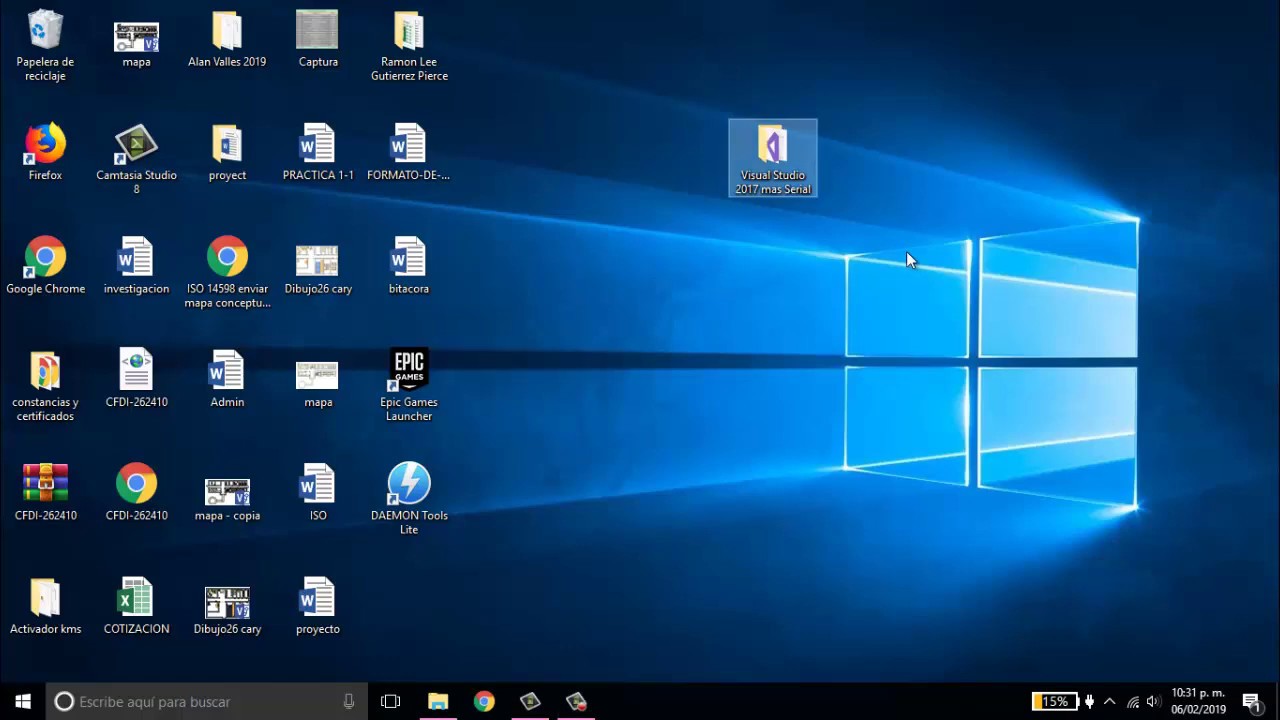The height and width of the screenshot is (720, 1280).
Task: Click the power plug tray icon
Action: click(1089, 701)
